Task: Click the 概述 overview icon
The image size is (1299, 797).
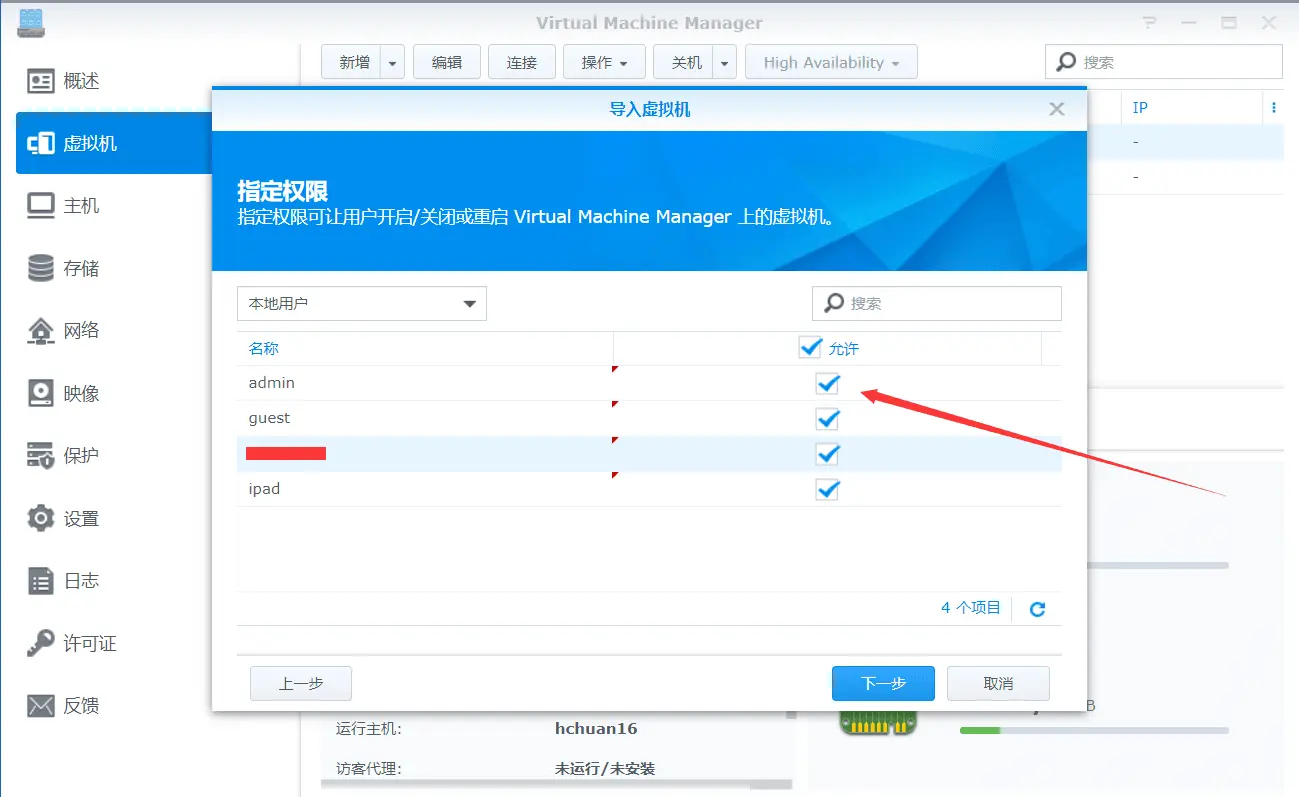Action: pos(41,81)
